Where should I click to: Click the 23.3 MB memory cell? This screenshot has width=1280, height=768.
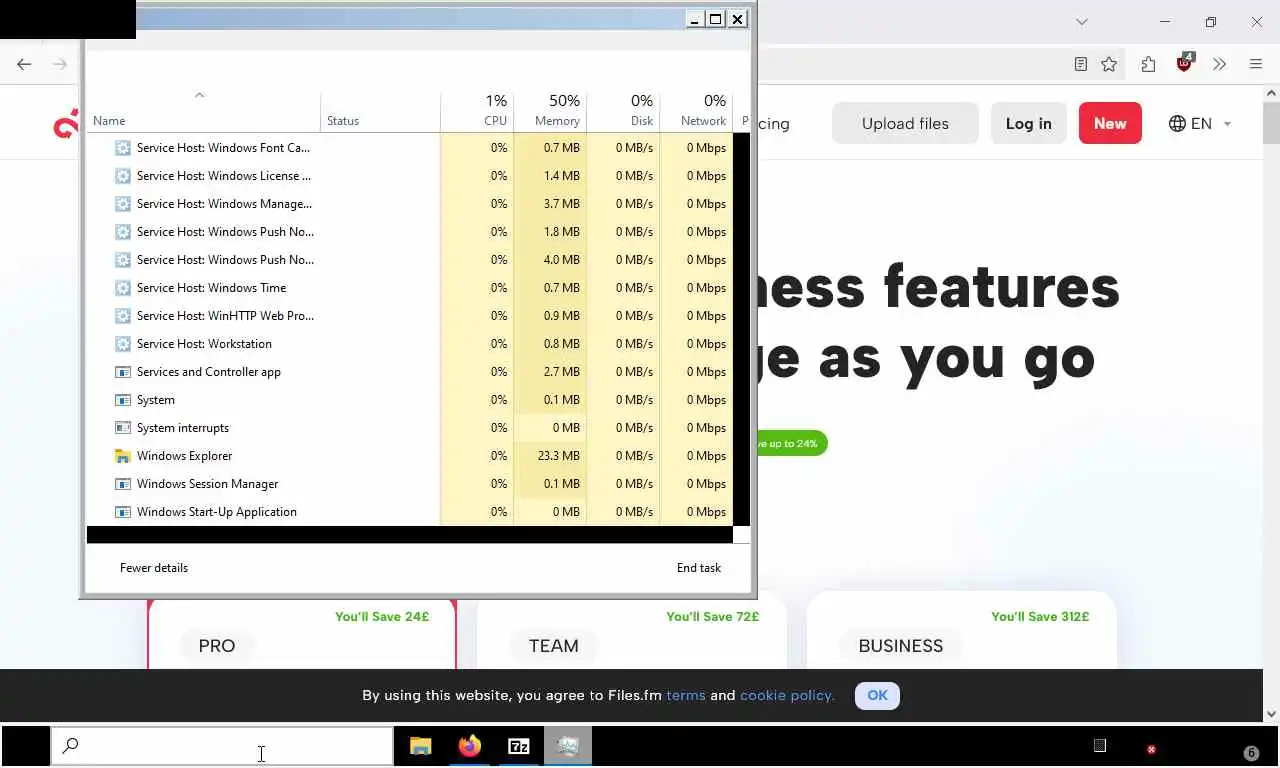point(550,456)
